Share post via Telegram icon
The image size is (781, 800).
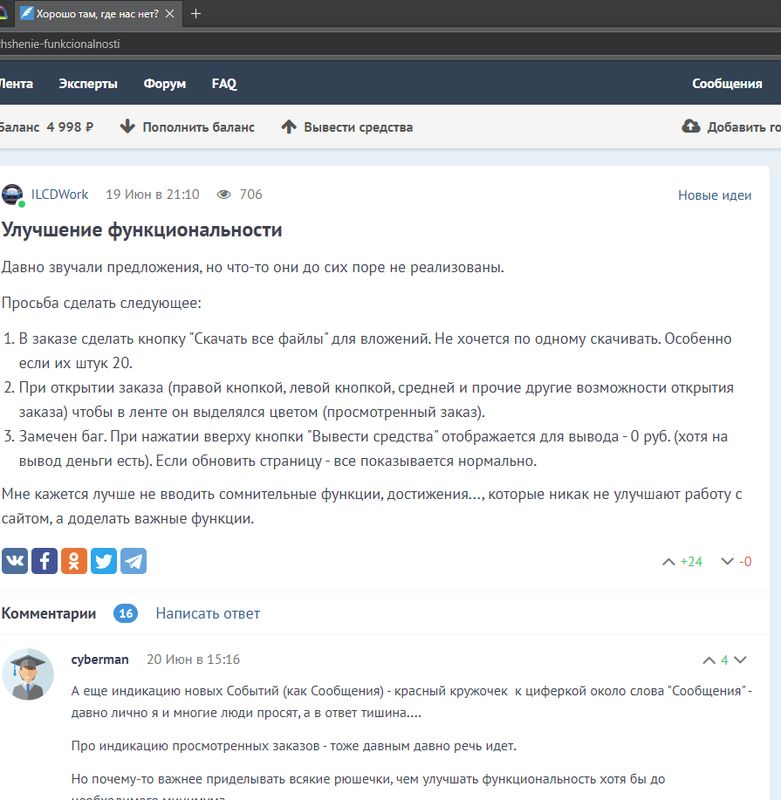(134, 561)
